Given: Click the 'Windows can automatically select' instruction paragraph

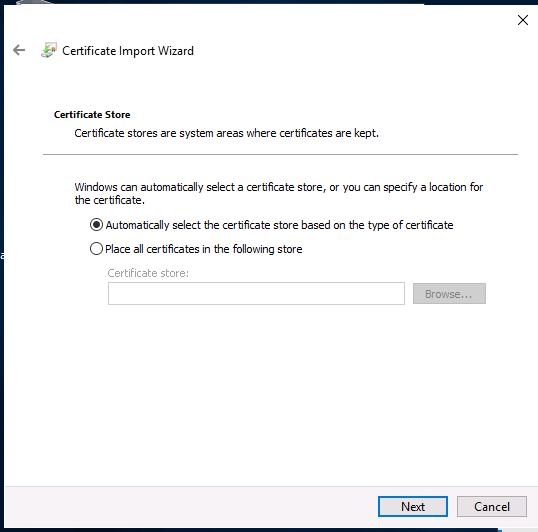Looking at the screenshot, I should pos(279,193).
